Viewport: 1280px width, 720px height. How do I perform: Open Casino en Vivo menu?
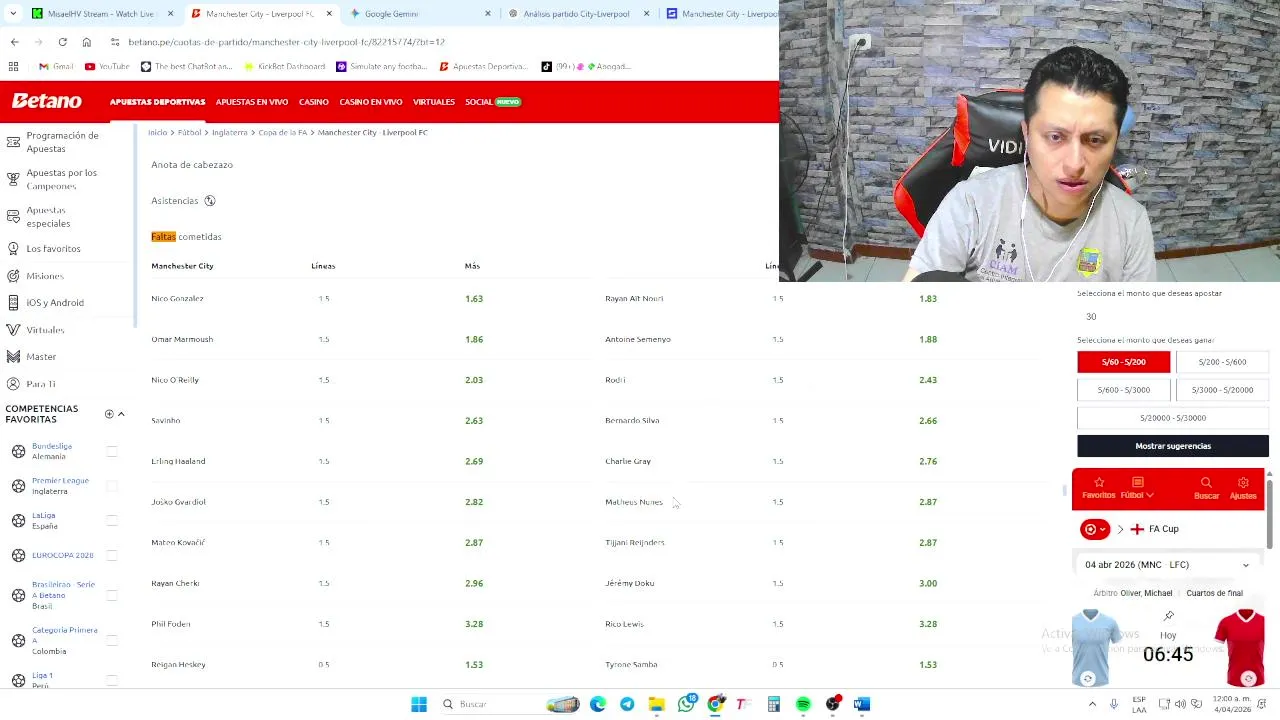[x=371, y=102]
